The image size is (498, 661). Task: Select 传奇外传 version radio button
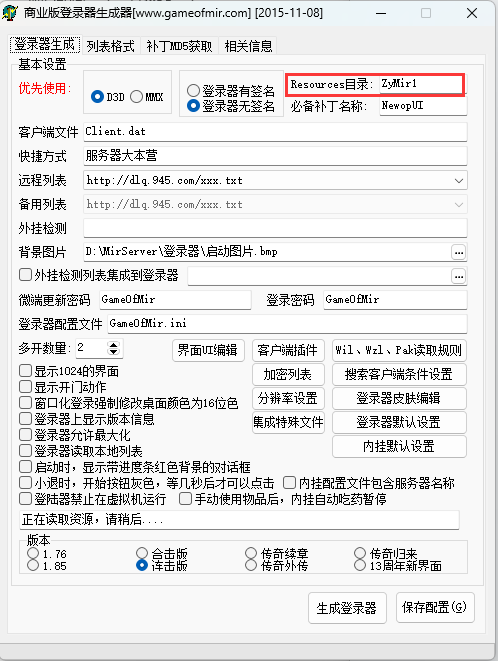pos(251,565)
